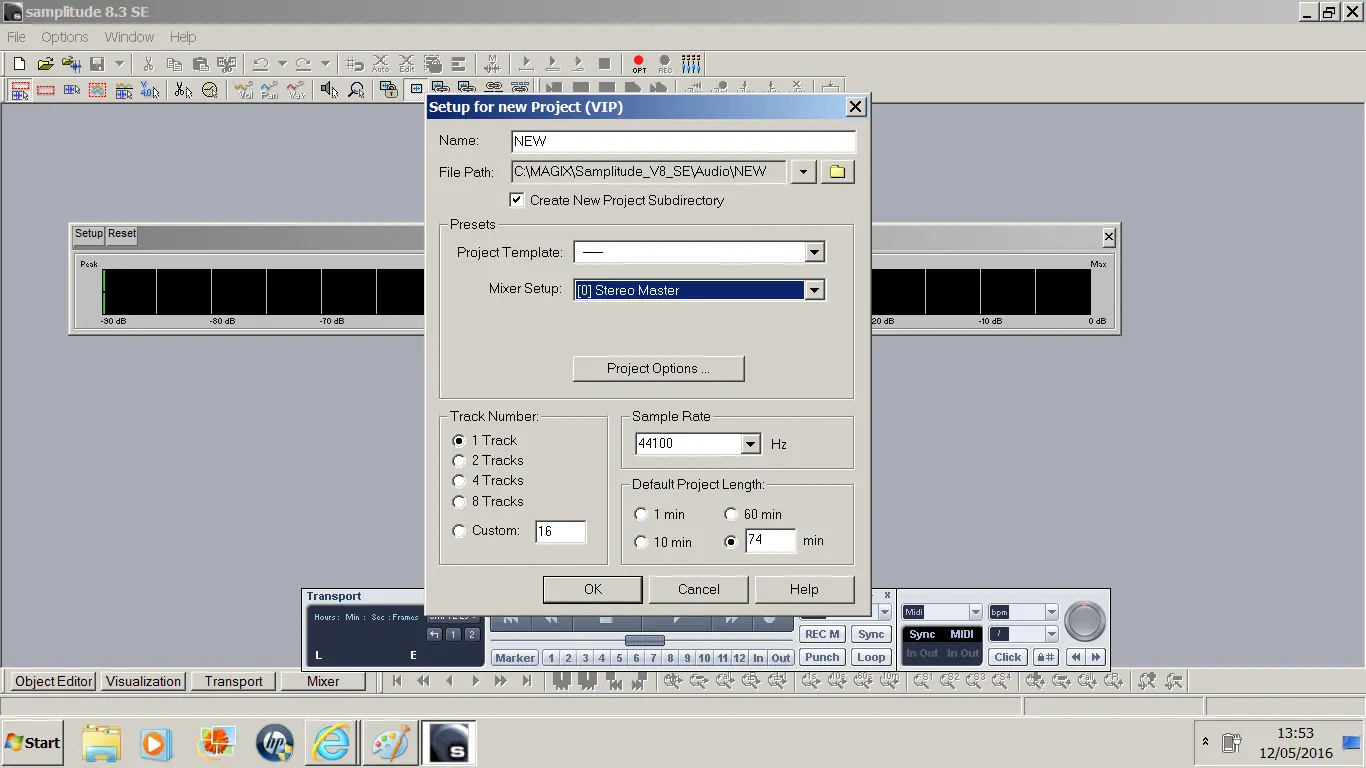Select the 8 Tracks option
This screenshot has width=1366, height=768.
[x=459, y=502]
